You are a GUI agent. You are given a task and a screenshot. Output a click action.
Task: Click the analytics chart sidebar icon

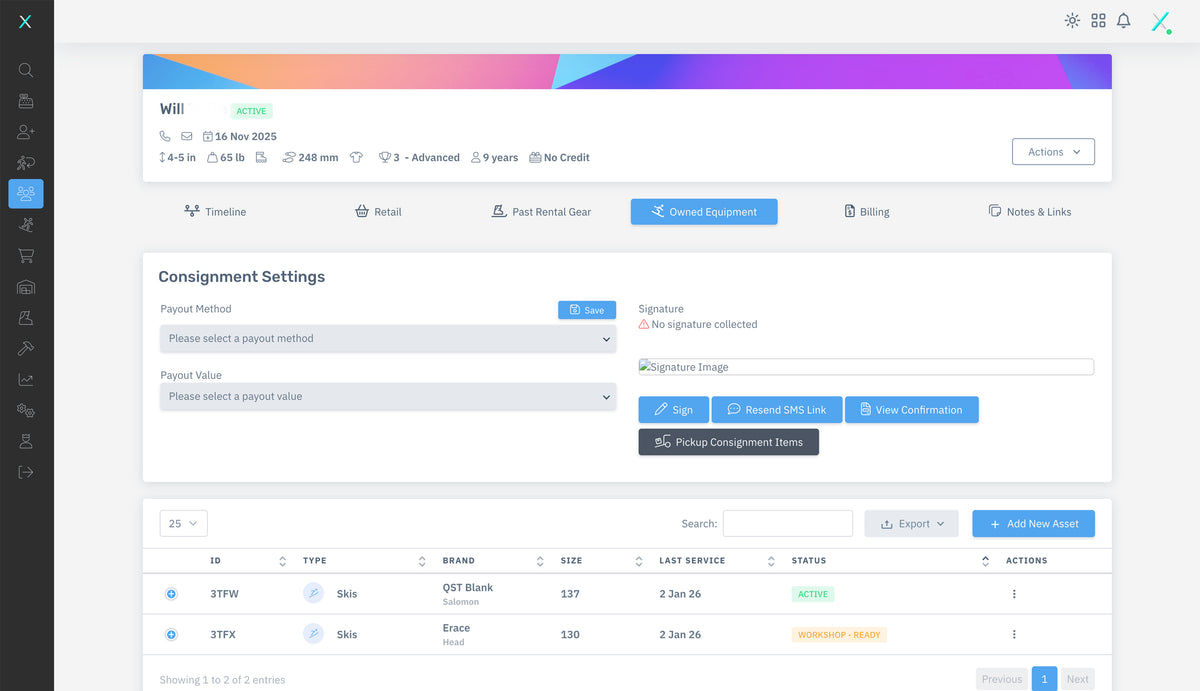[x=26, y=380]
